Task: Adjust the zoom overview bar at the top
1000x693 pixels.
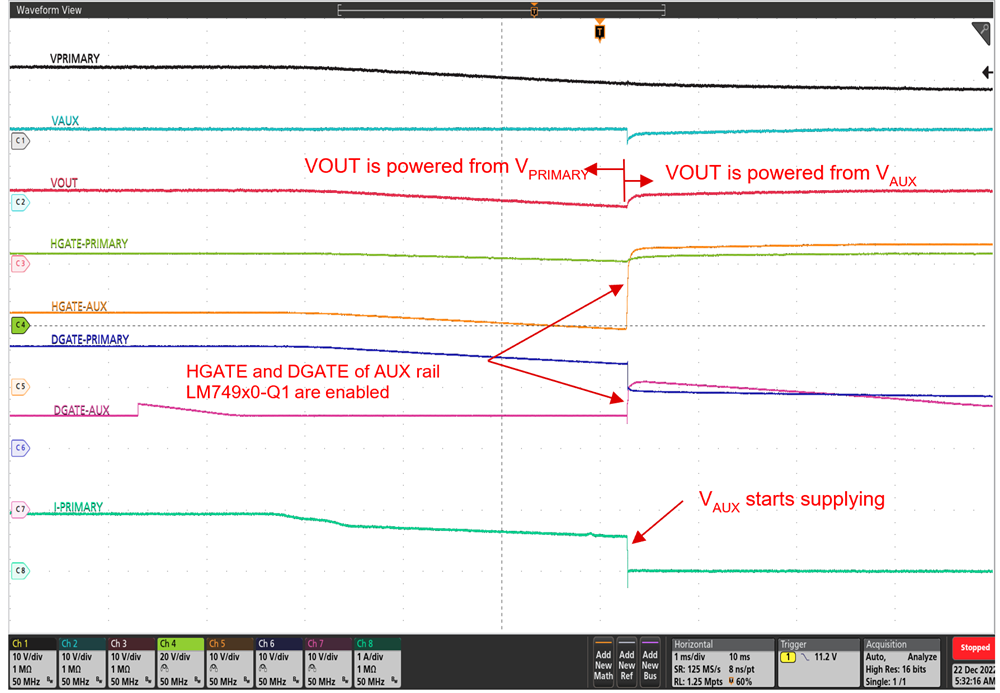Action: (x=502, y=9)
